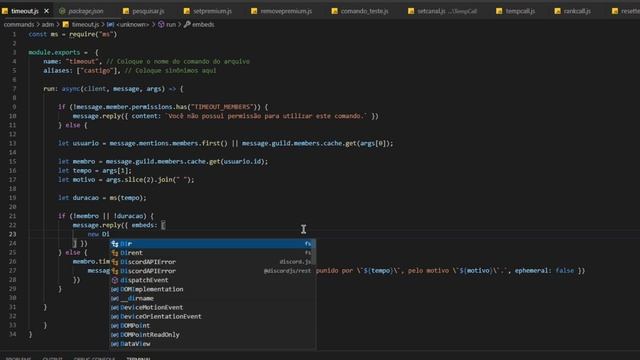Viewport: 640px width, 360px height.
Task: Expand the 'embeds' breadcrumb symbol
Action: (203, 24)
